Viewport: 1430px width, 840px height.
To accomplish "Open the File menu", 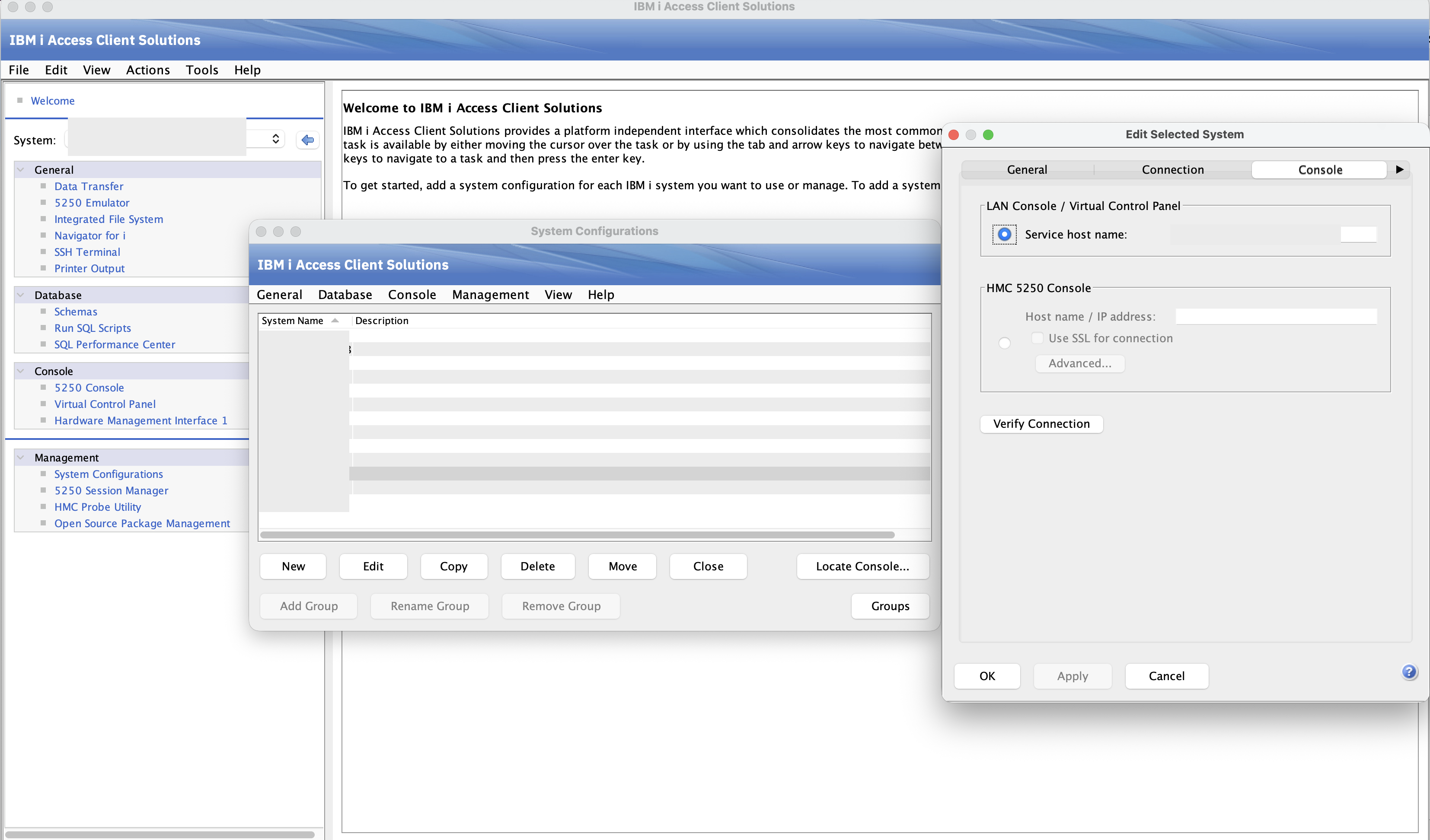I will [x=19, y=70].
